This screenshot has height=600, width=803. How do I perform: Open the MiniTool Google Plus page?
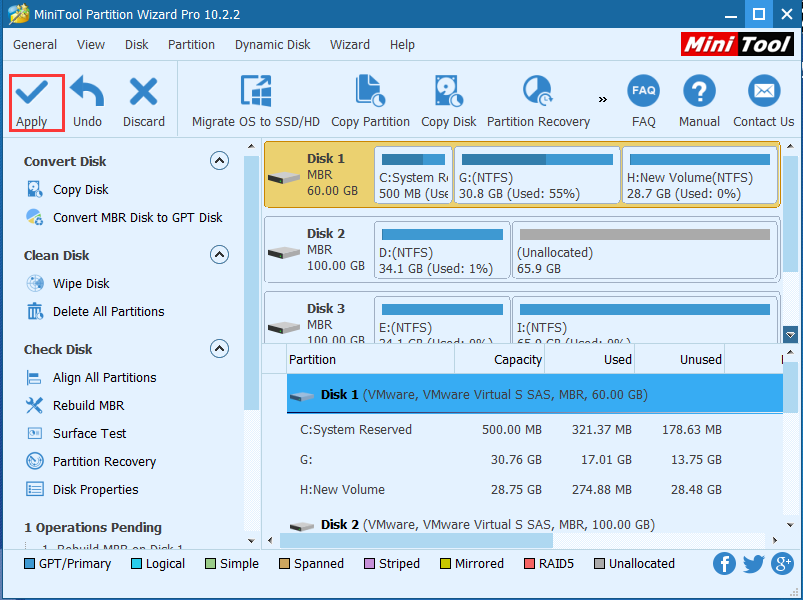coord(783,564)
